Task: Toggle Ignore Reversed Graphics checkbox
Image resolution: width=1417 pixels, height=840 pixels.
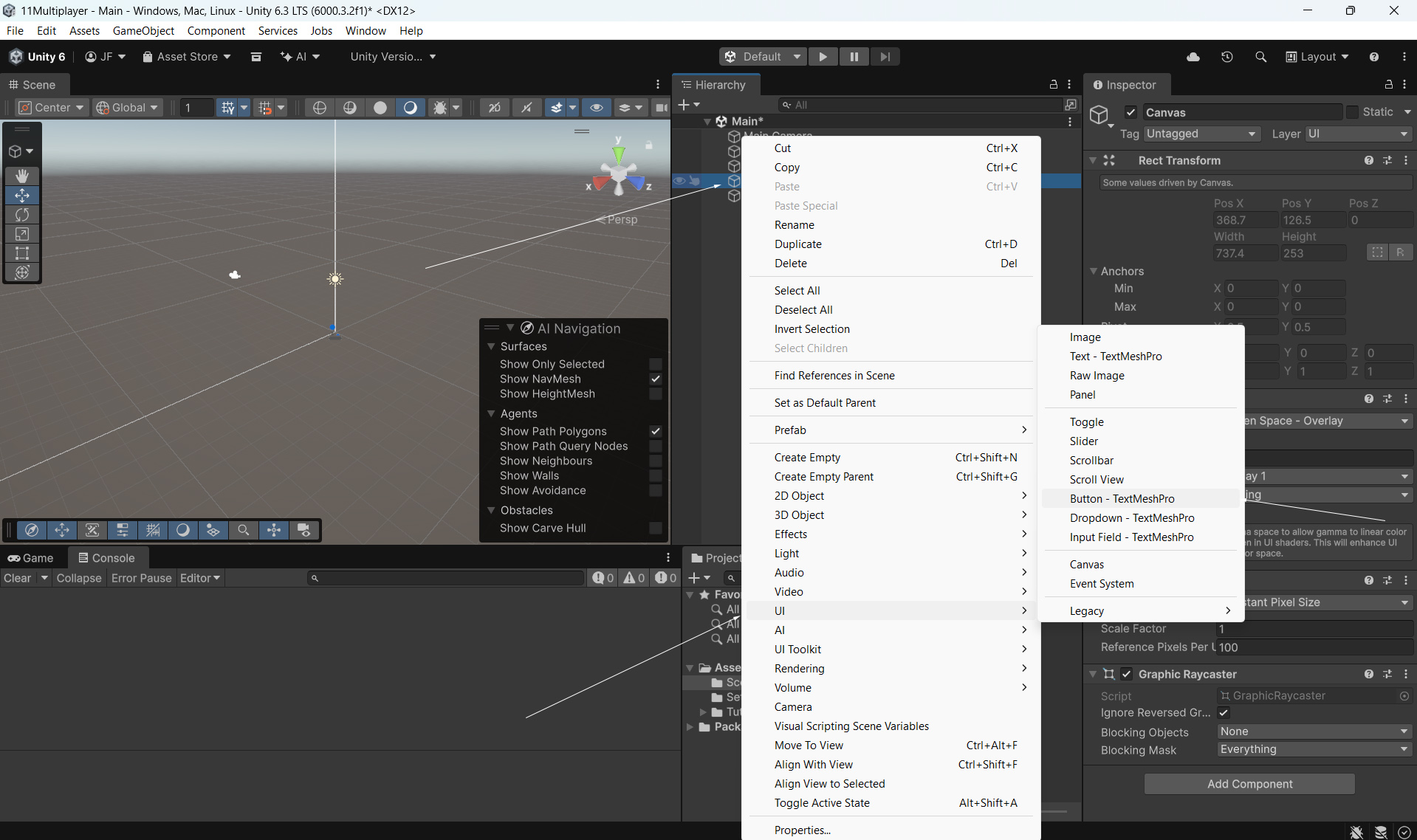Action: click(1224, 712)
